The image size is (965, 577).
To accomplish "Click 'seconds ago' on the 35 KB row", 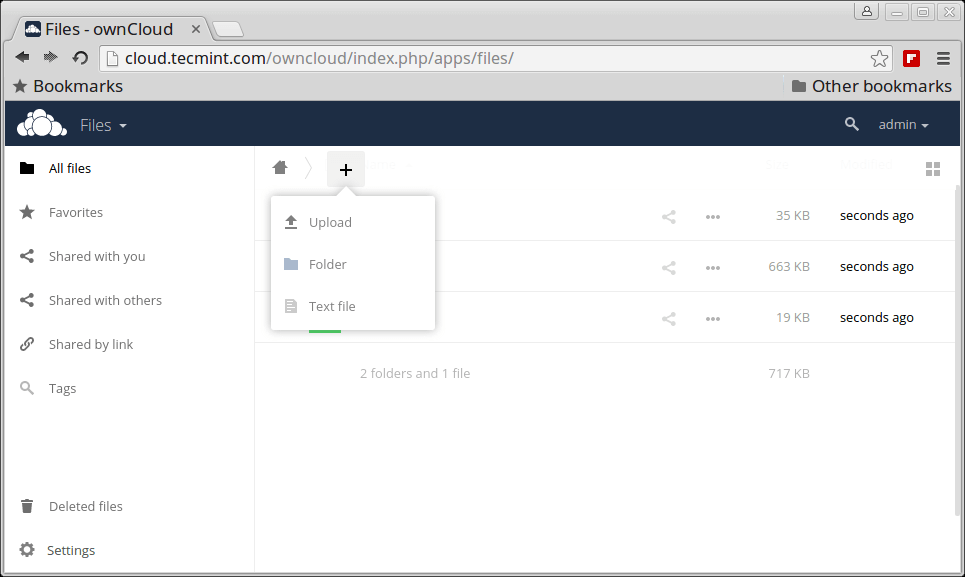I will pyautogui.click(x=876, y=216).
